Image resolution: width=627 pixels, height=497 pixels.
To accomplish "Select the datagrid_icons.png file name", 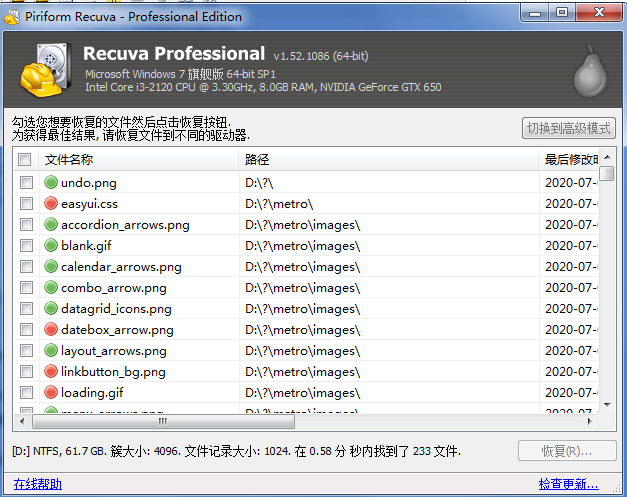I will click(x=116, y=309).
